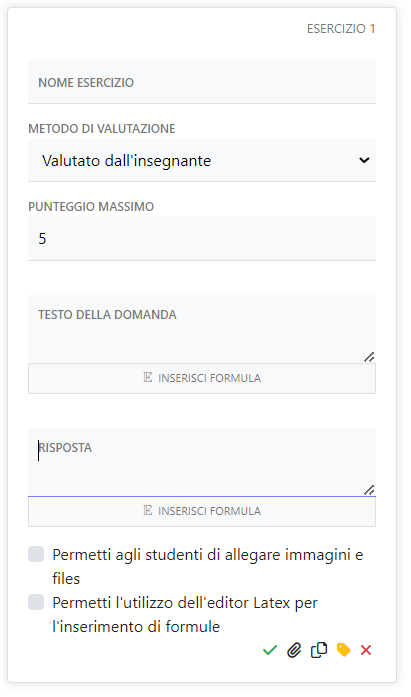Screen dimensions: 411x697
Task: Click into the Punteggio massimo field
Action: click(202, 239)
